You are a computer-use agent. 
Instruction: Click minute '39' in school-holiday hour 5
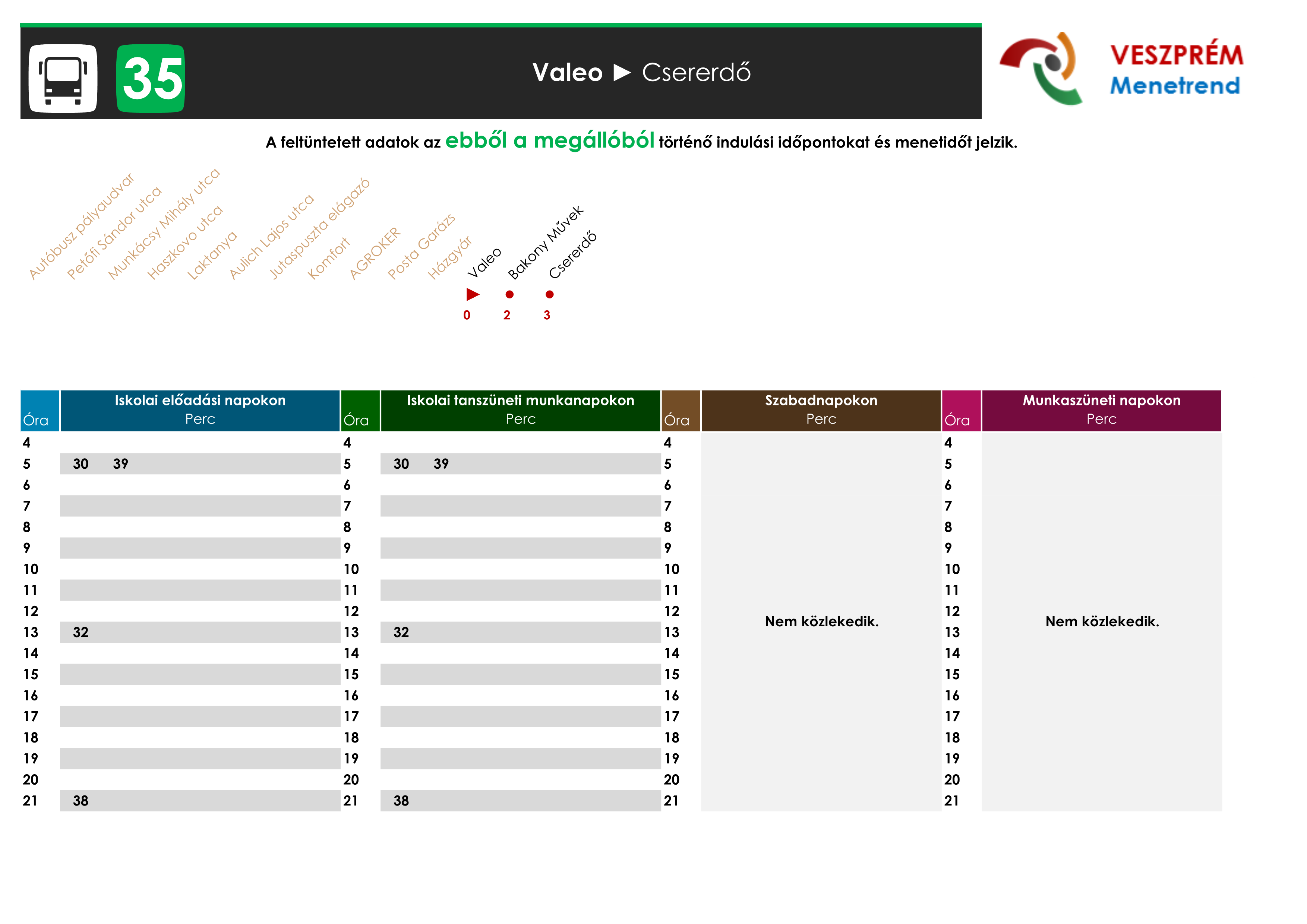pos(441,464)
